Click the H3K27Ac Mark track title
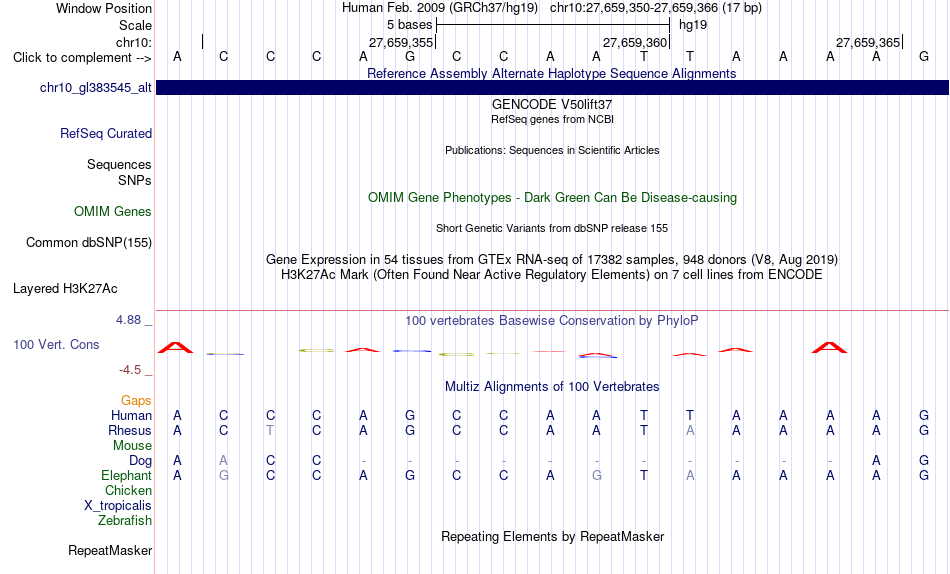The width and height of the screenshot is (950, 574). (x=552, y=275)
